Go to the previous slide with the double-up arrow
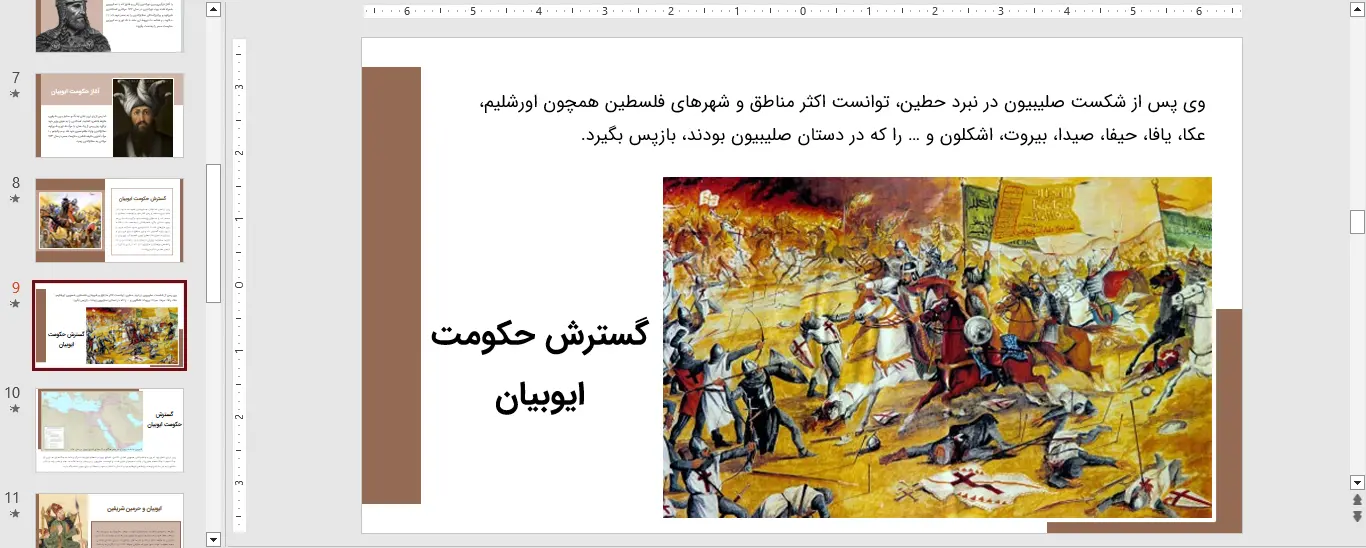 click(x=1357, y=499)
